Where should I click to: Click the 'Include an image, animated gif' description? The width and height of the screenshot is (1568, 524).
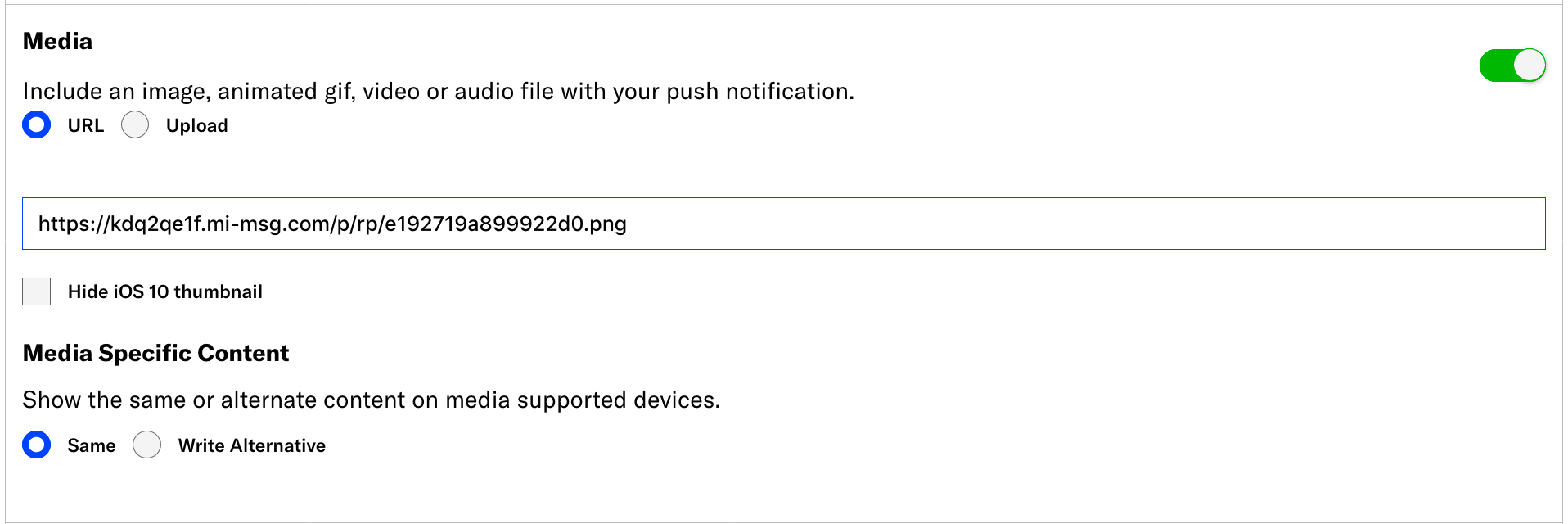438,91
